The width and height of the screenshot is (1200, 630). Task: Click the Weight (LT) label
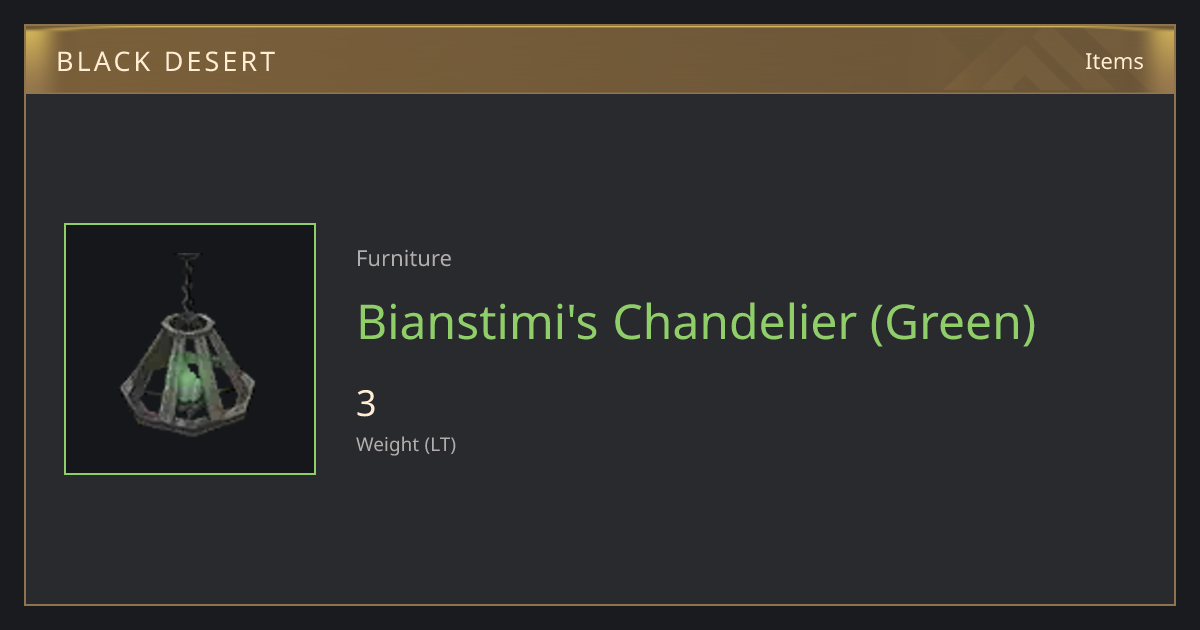406,444
